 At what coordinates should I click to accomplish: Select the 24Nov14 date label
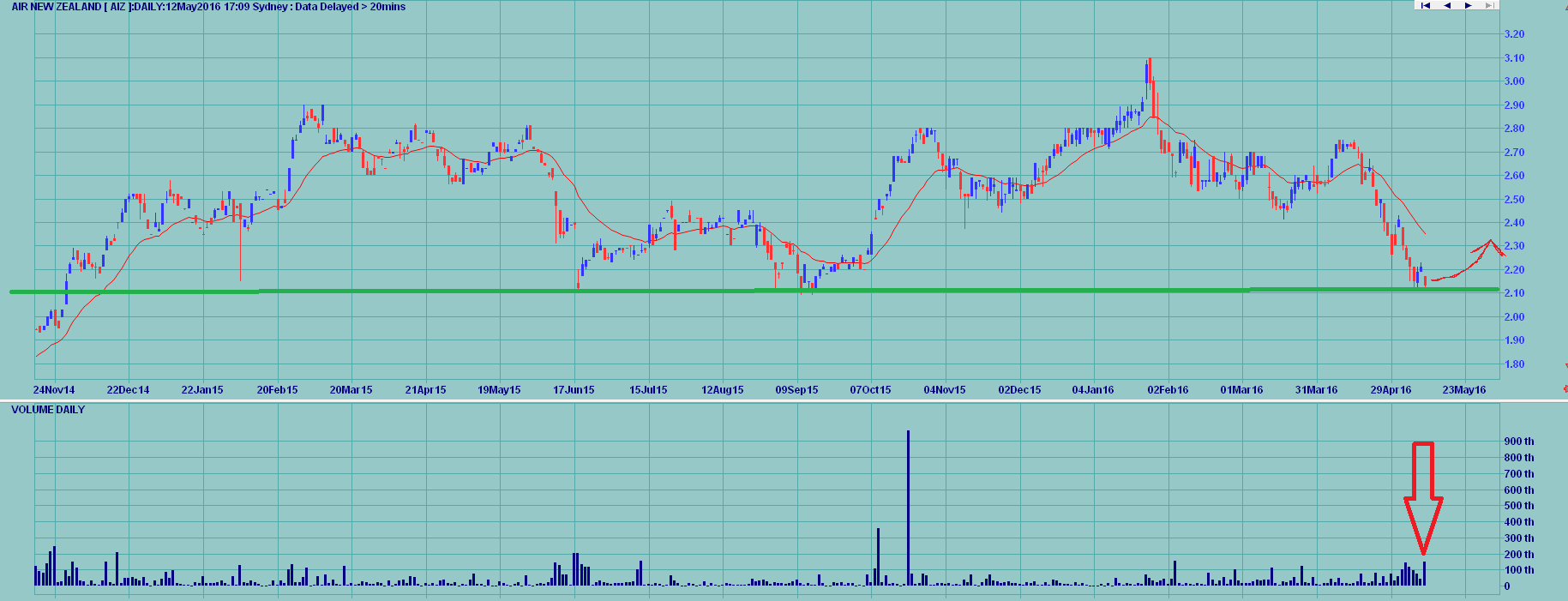tap(54, 390)
